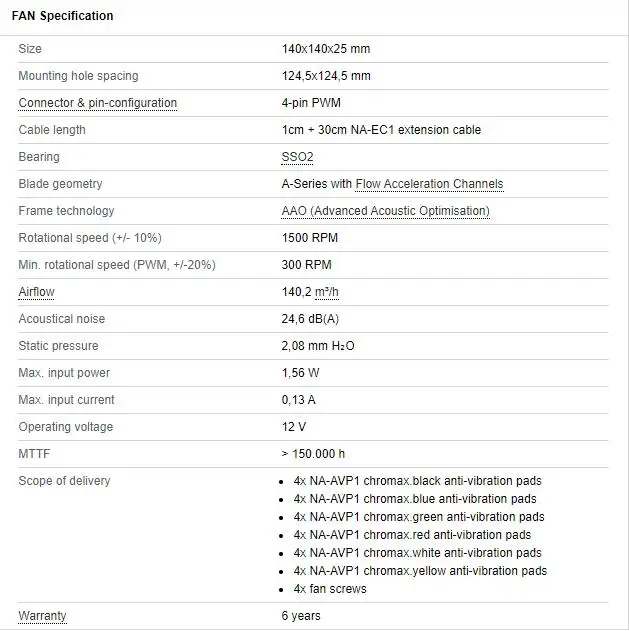Image resolution: width=629 pixels, height=631 pixels.
Task: Open the MTTF term link
Action: coord(34,454)
